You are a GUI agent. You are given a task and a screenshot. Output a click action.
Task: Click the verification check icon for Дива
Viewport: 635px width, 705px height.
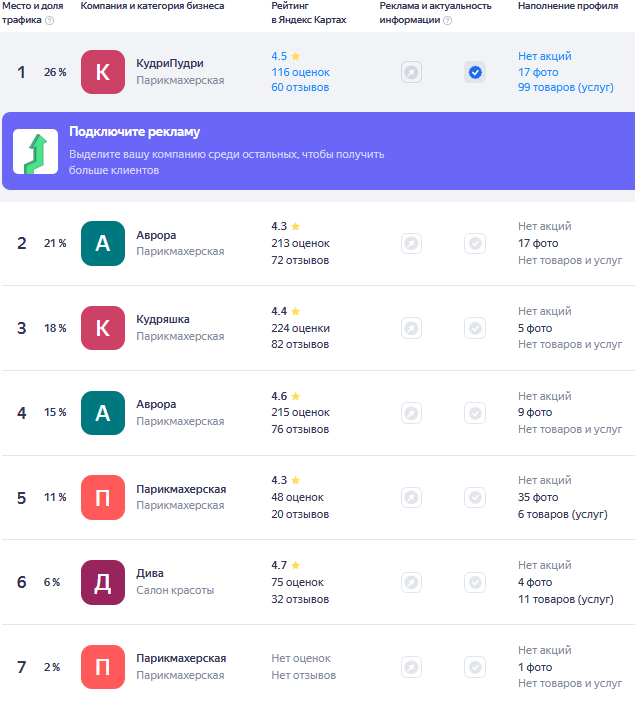475,582
